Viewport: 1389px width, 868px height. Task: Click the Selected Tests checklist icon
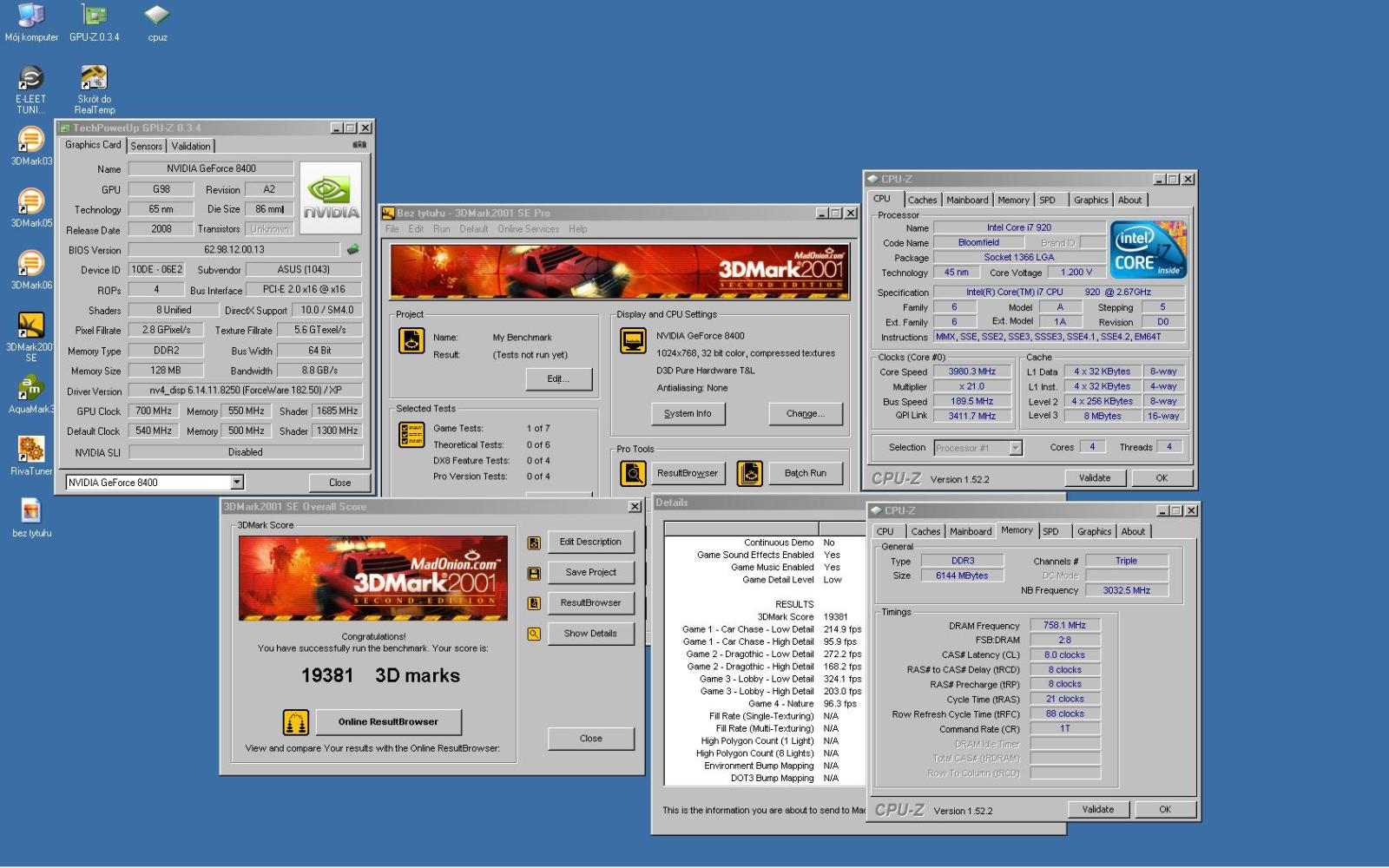coord(411,434)
